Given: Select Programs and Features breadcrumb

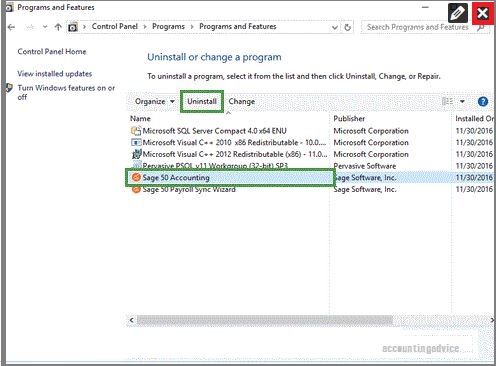Looking at the screenshot, I should 238,27.
